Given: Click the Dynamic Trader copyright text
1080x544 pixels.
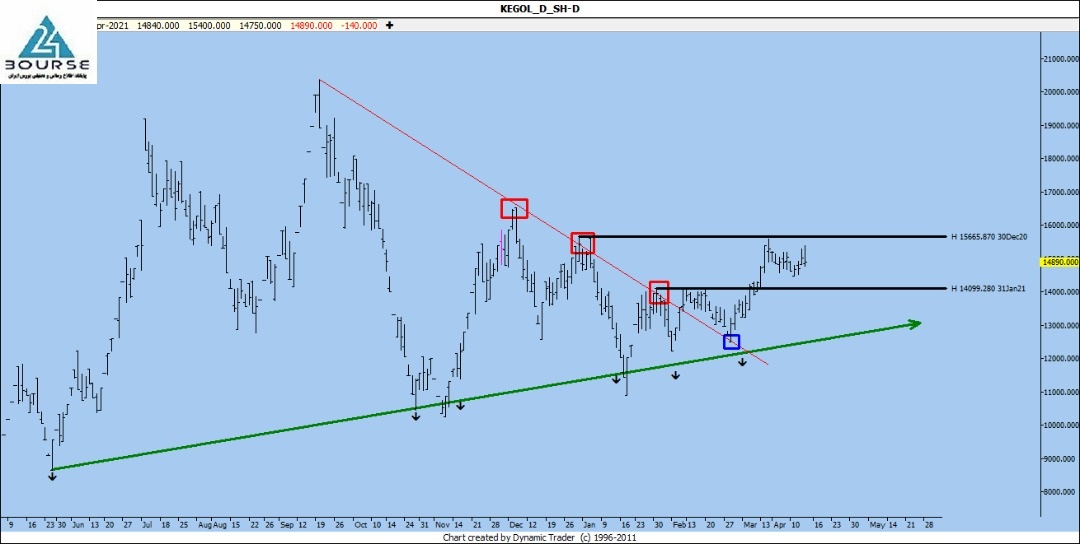Looking at the screenshot, I should point(540,537).
